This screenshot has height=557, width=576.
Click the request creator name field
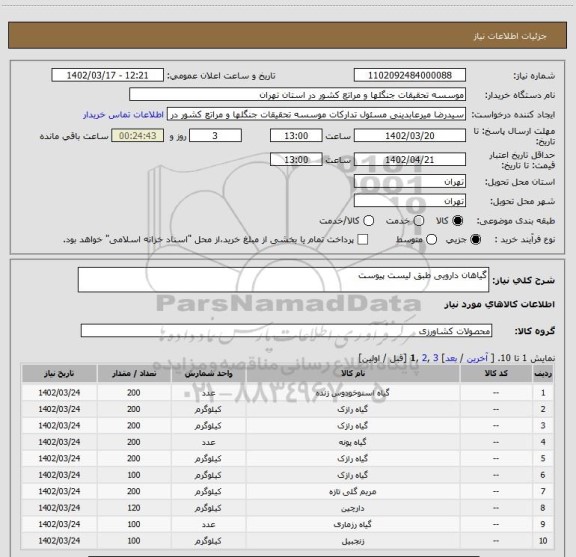316,114
